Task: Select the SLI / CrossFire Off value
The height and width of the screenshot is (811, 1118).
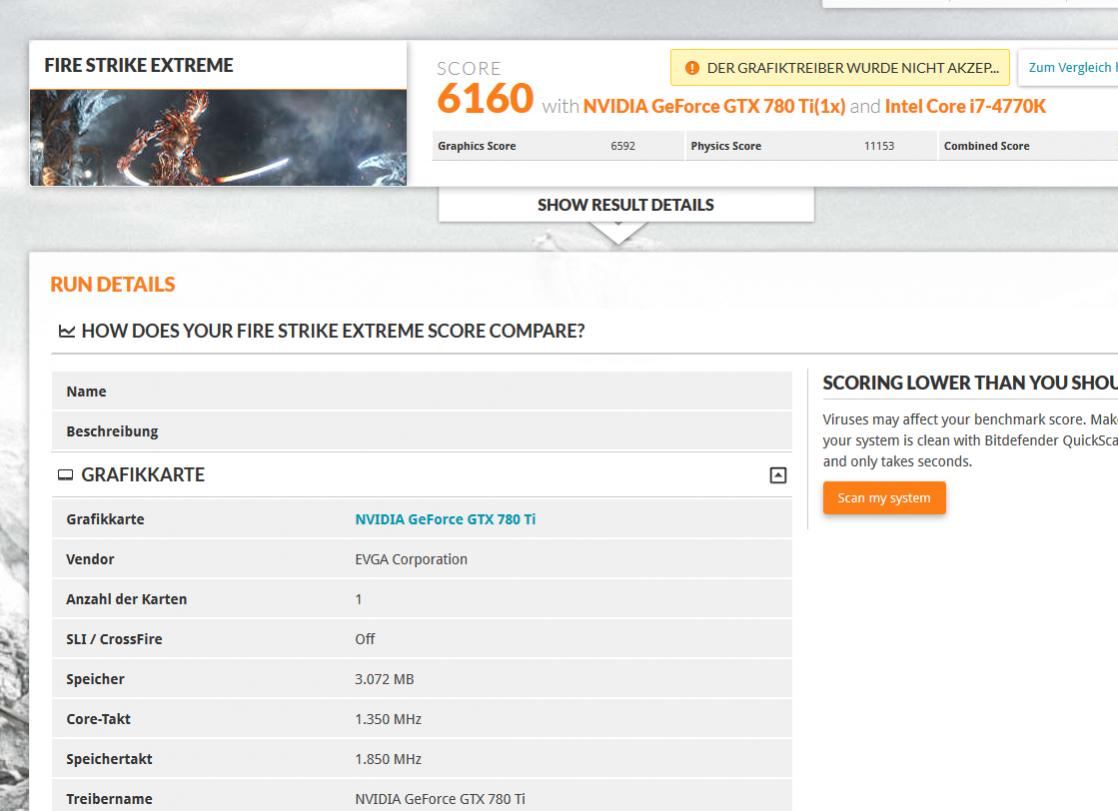Action: [x=365, y=639]
